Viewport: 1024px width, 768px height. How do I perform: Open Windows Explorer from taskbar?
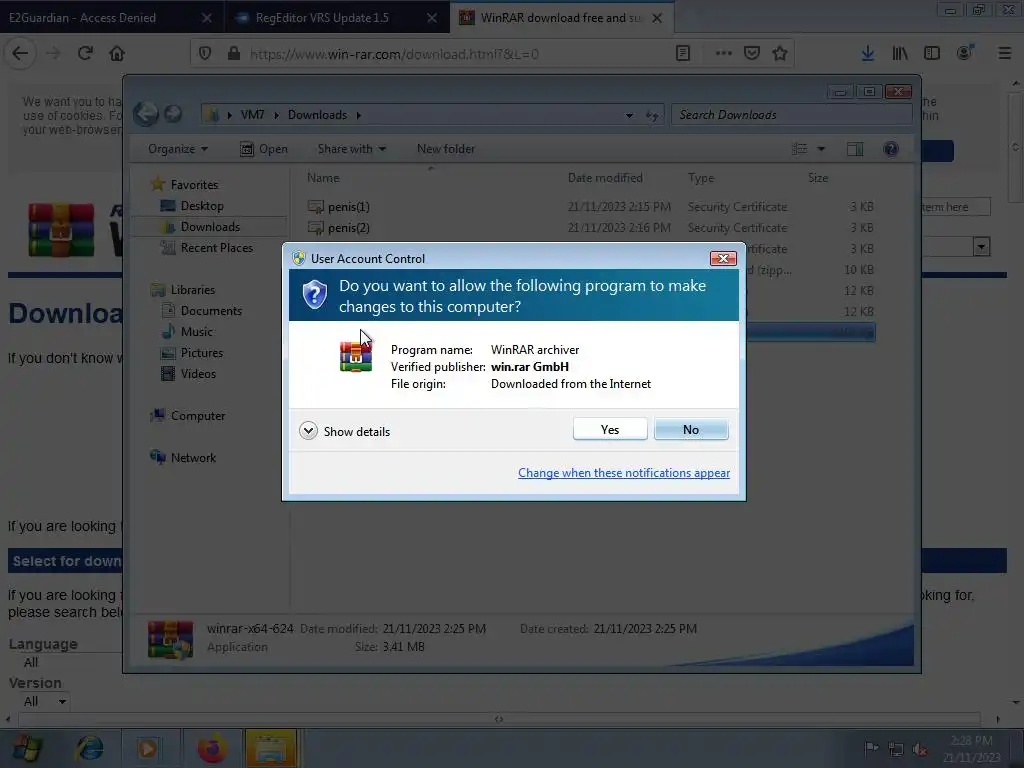point(271,748)
